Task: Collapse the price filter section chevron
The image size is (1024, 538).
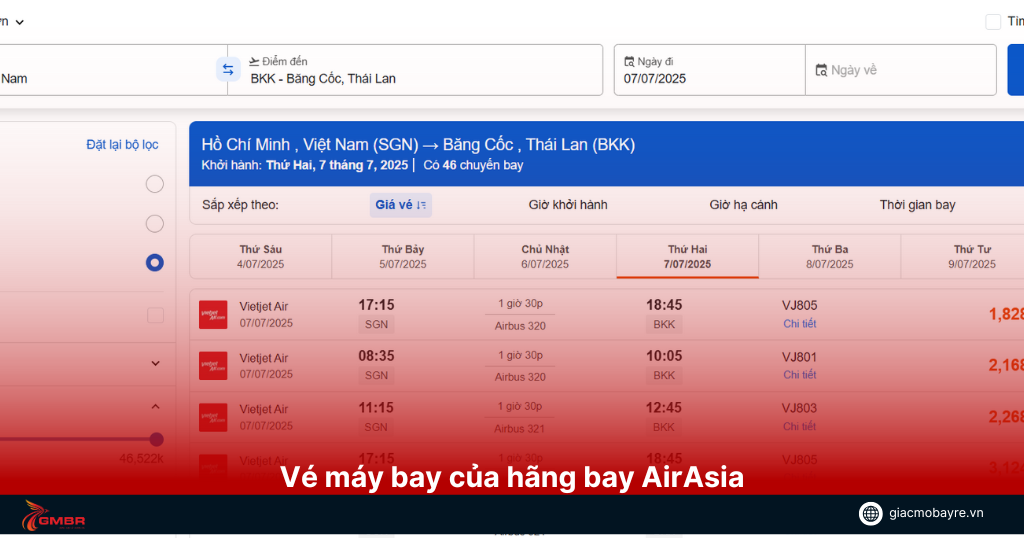Action: [155, 407]
